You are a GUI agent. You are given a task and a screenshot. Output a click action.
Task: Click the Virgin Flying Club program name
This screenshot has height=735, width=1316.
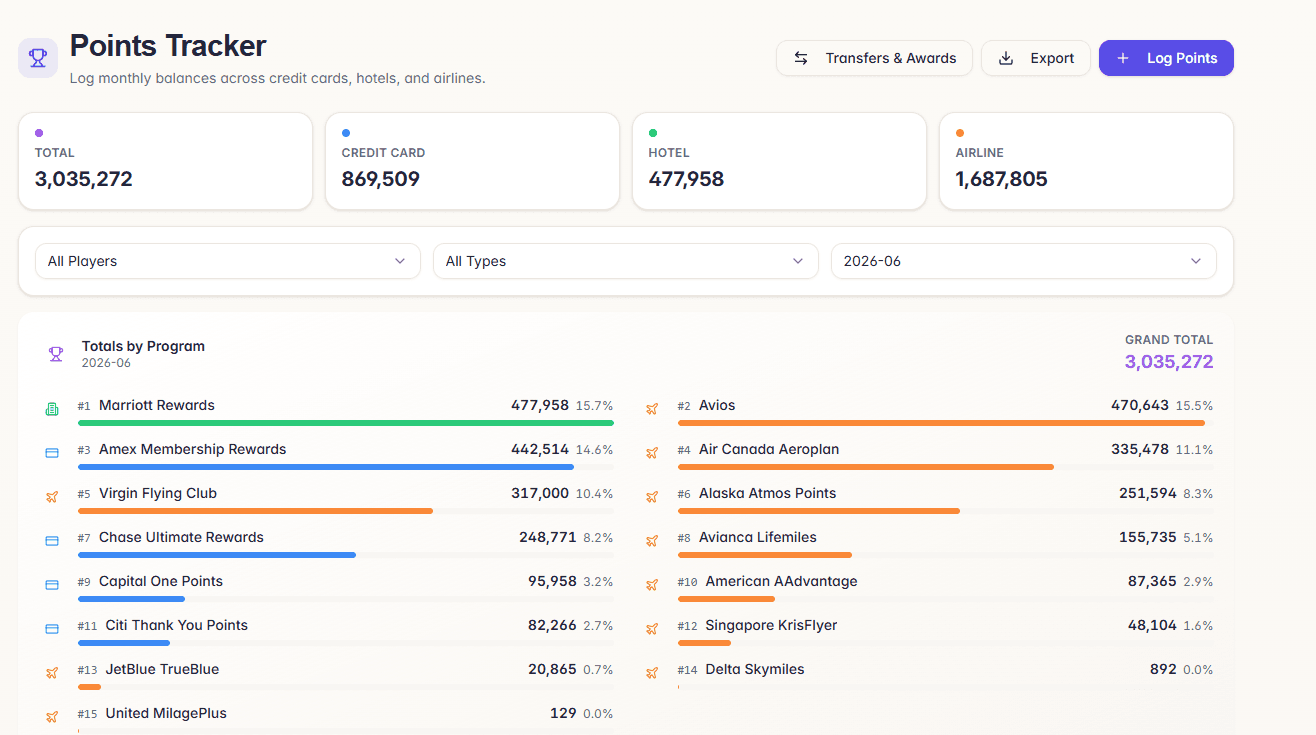[158, 493]
